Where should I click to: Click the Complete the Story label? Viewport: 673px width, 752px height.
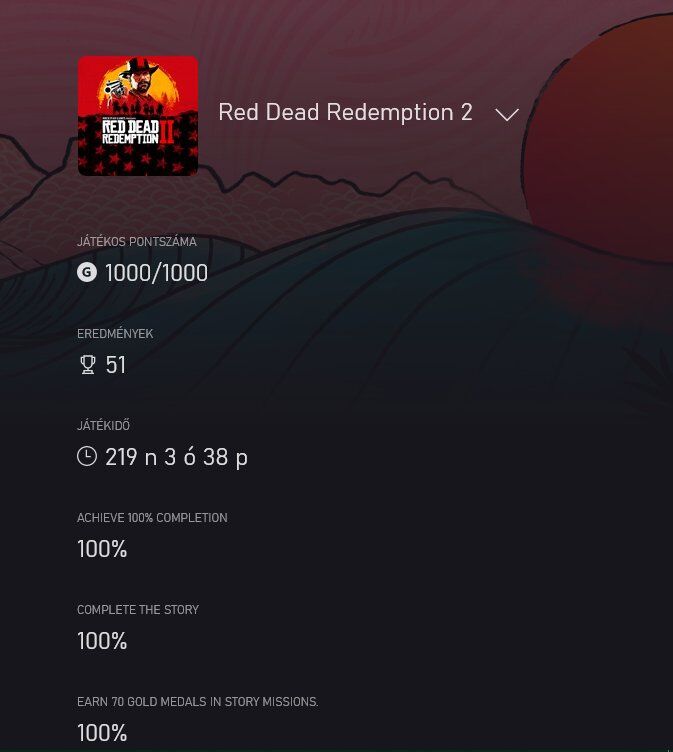138,610
